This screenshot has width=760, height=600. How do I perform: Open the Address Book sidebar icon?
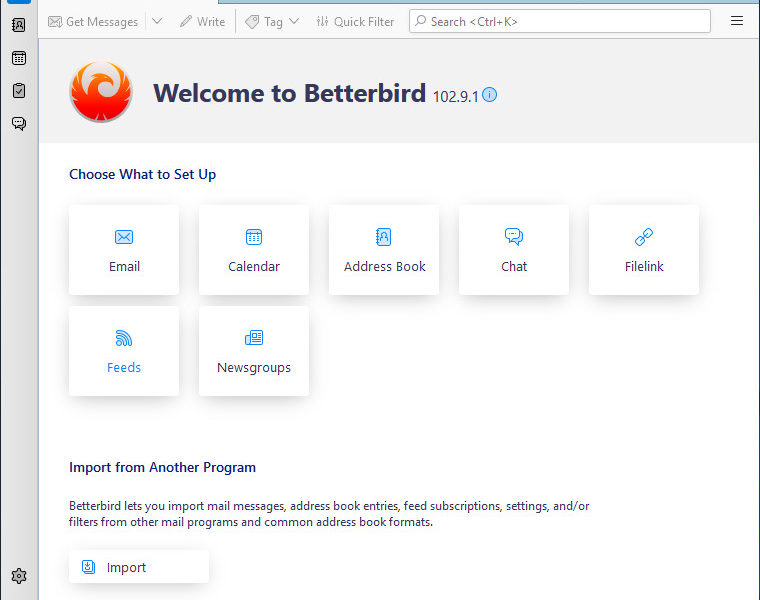pos(19,25)
